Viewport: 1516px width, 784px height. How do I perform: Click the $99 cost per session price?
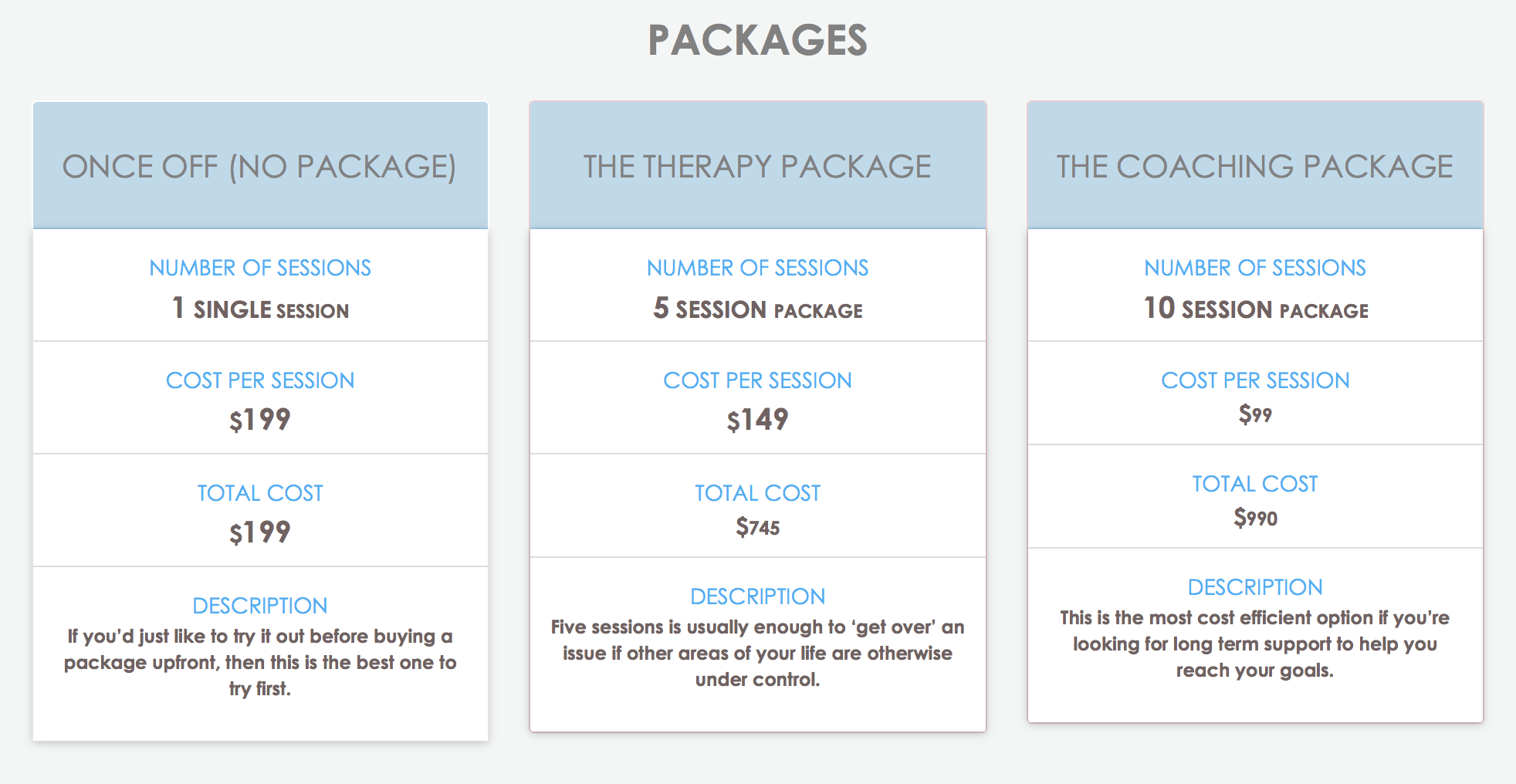point(1255,414)
